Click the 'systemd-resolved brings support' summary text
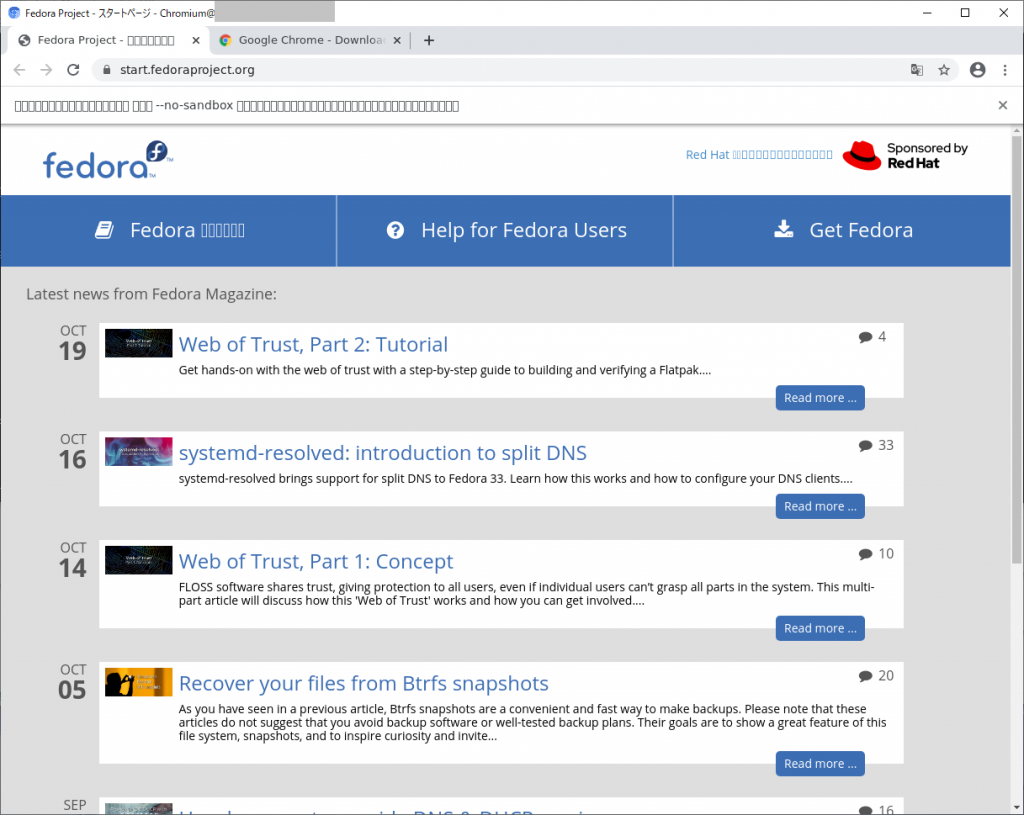The height and width of the screenshot is (815, 1024). coord(516,479)
